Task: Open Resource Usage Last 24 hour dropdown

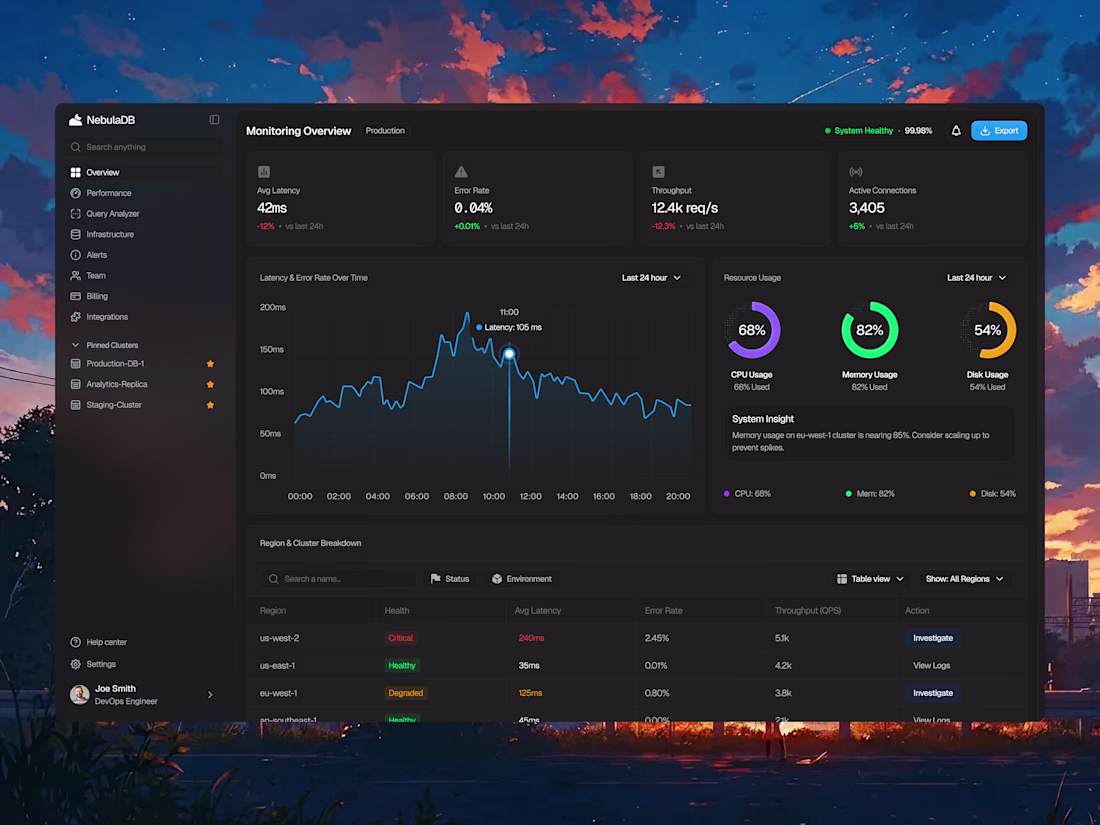Action: [977, 278]
